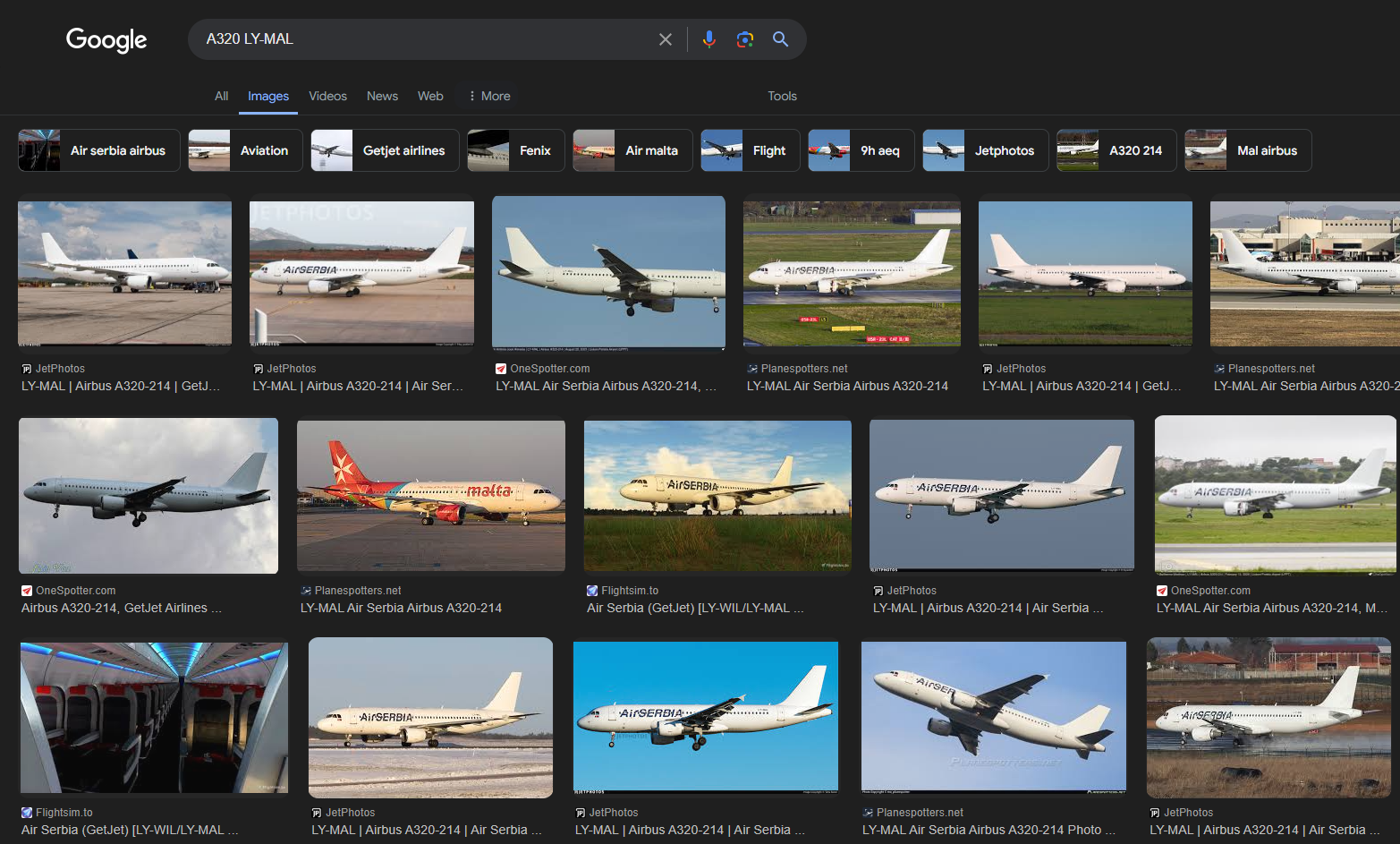
Task: Open second-row JetPhotos AirSerbia in-flight image
Action: 1002,496
